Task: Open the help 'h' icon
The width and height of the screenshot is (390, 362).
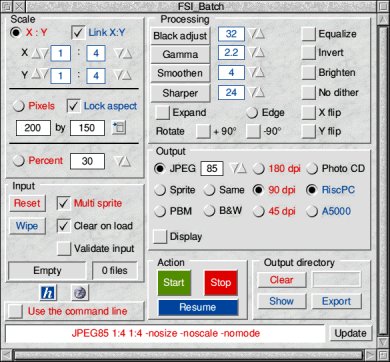Action: 48,293
